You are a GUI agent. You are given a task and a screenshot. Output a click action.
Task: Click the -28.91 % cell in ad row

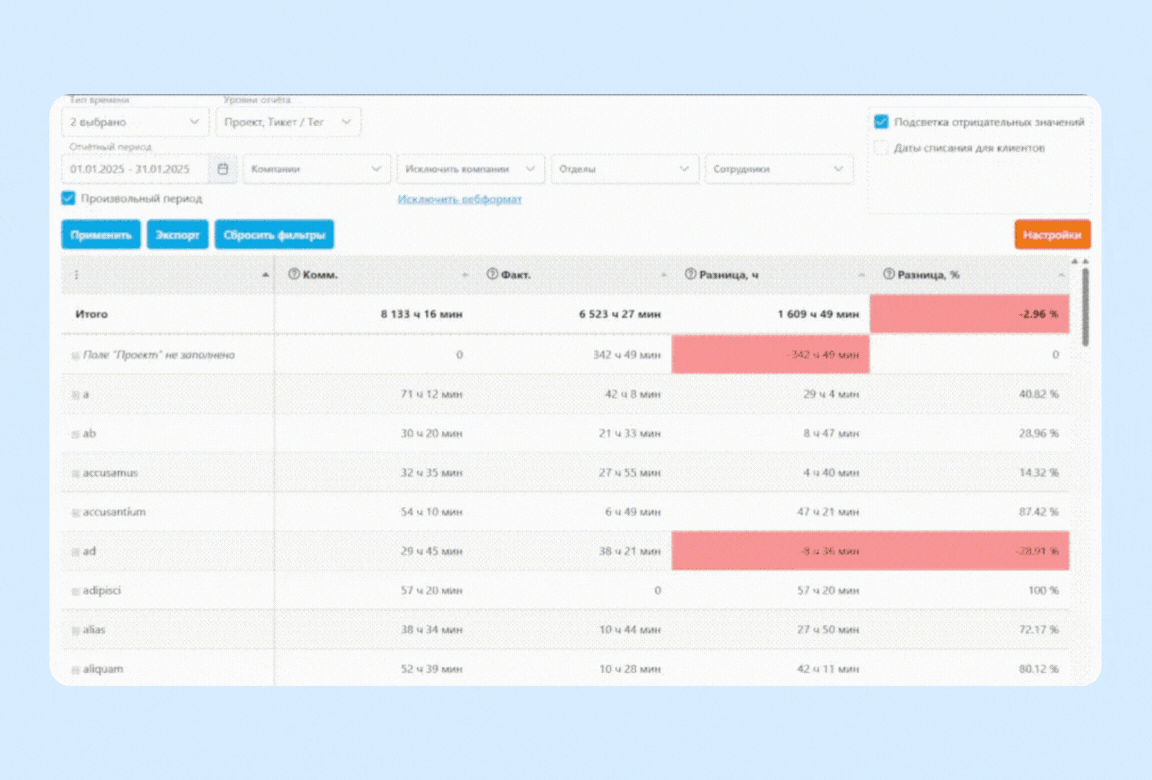[970, 551]
